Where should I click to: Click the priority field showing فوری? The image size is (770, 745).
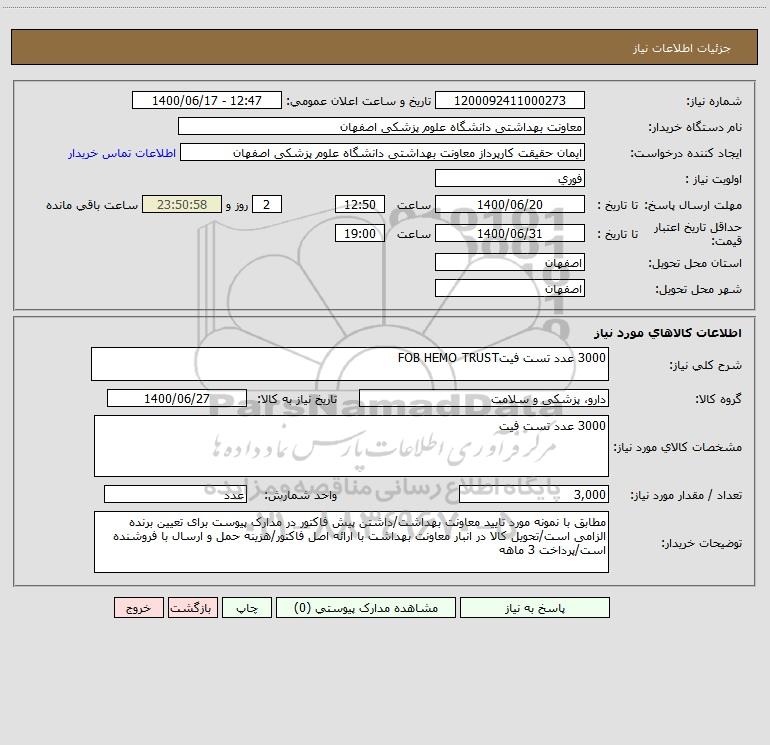click(x=510, y=179)
